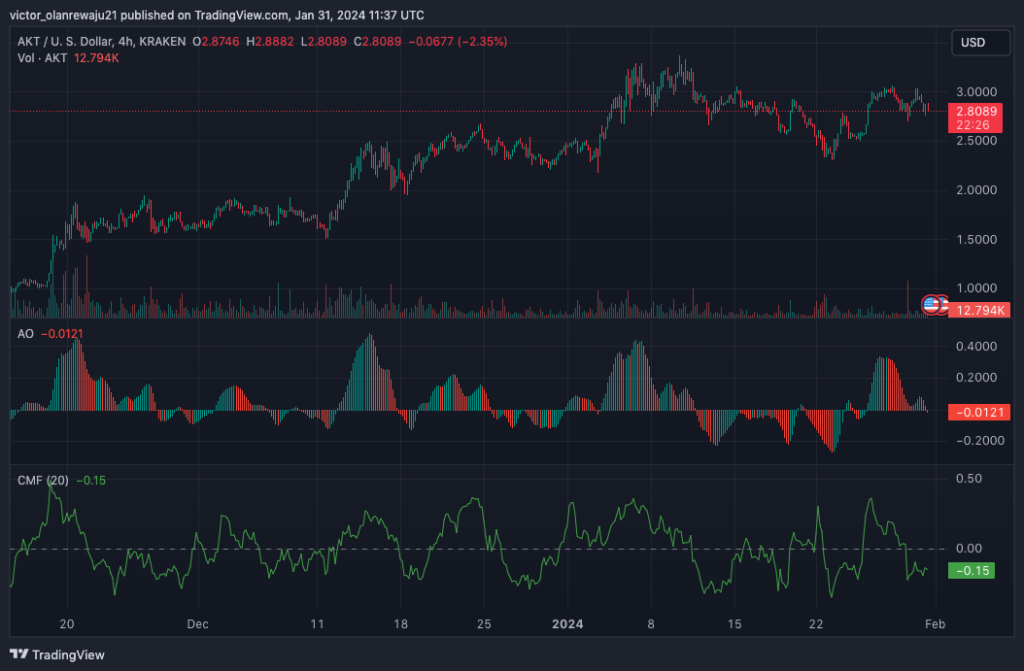Image resolution: width=1024 pixels, height=671 pixels.
Task: Click the 0.4000 level on the AO scale
Action: tap(976, 346)
